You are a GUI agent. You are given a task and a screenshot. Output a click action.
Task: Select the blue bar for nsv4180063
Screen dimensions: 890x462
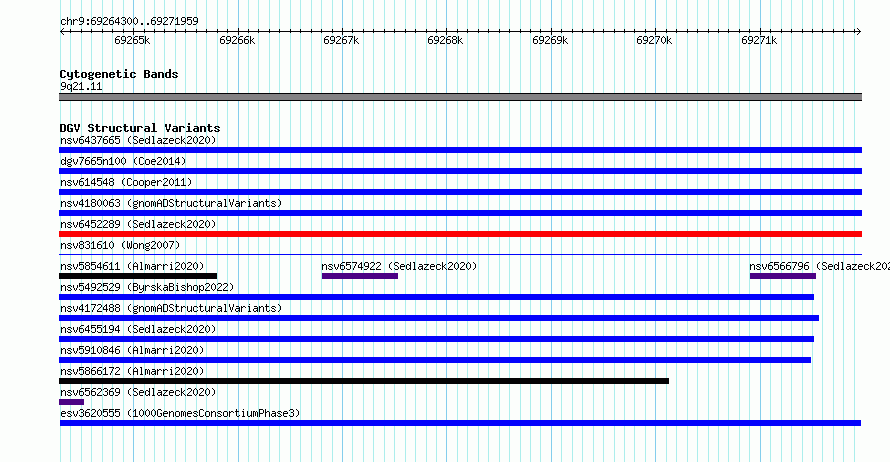pos(460,213)
